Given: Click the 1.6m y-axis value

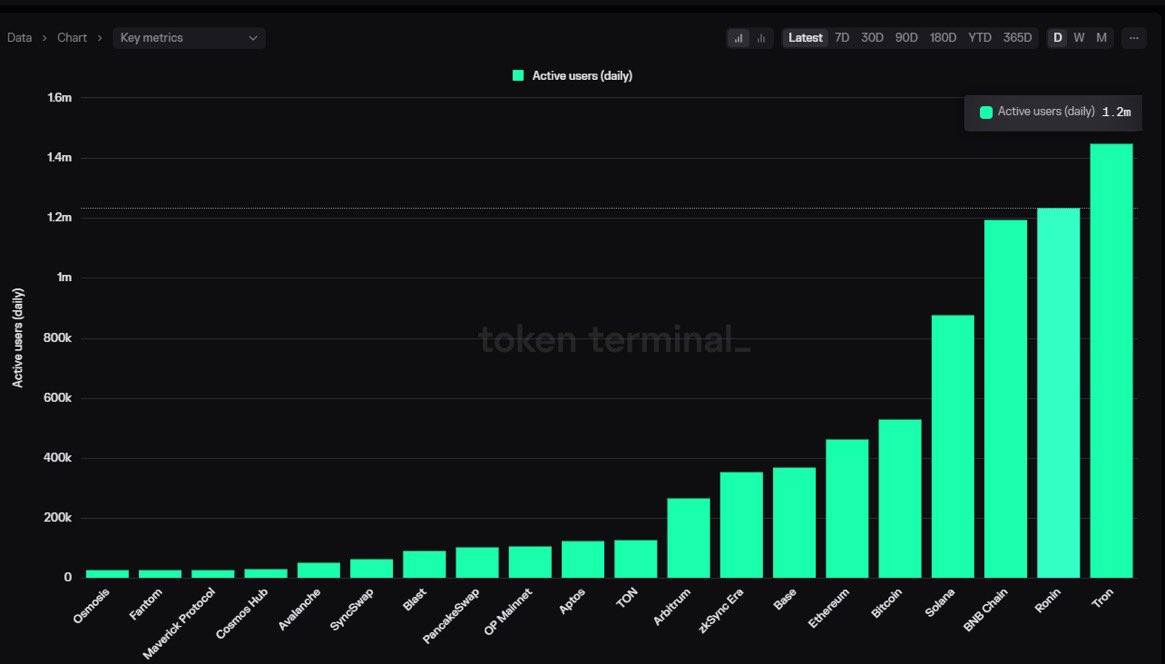Looking at the screenshot, I should 59,97.
